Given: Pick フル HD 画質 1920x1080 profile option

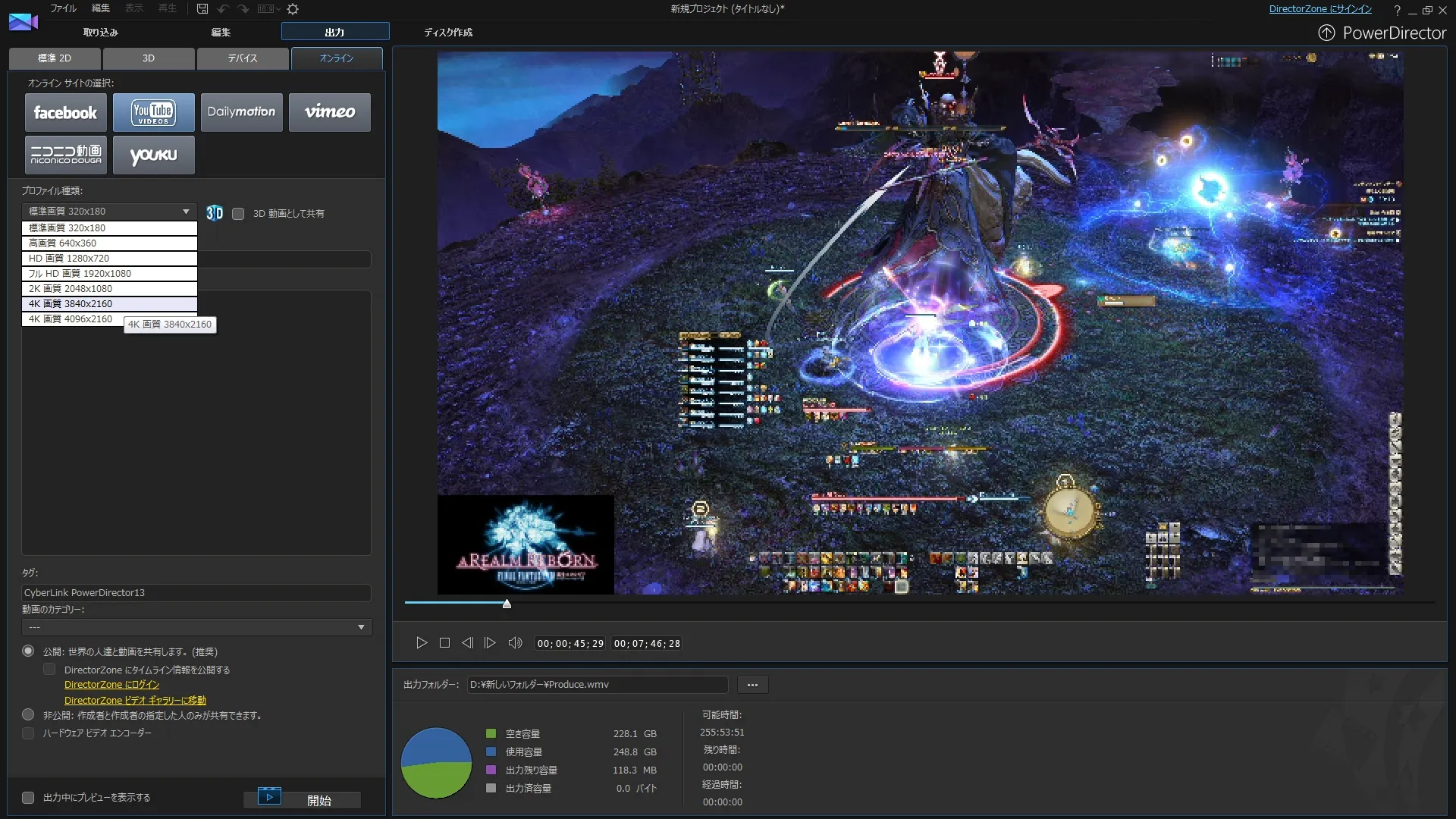Looking at the screenshot, I should (109, 274).
